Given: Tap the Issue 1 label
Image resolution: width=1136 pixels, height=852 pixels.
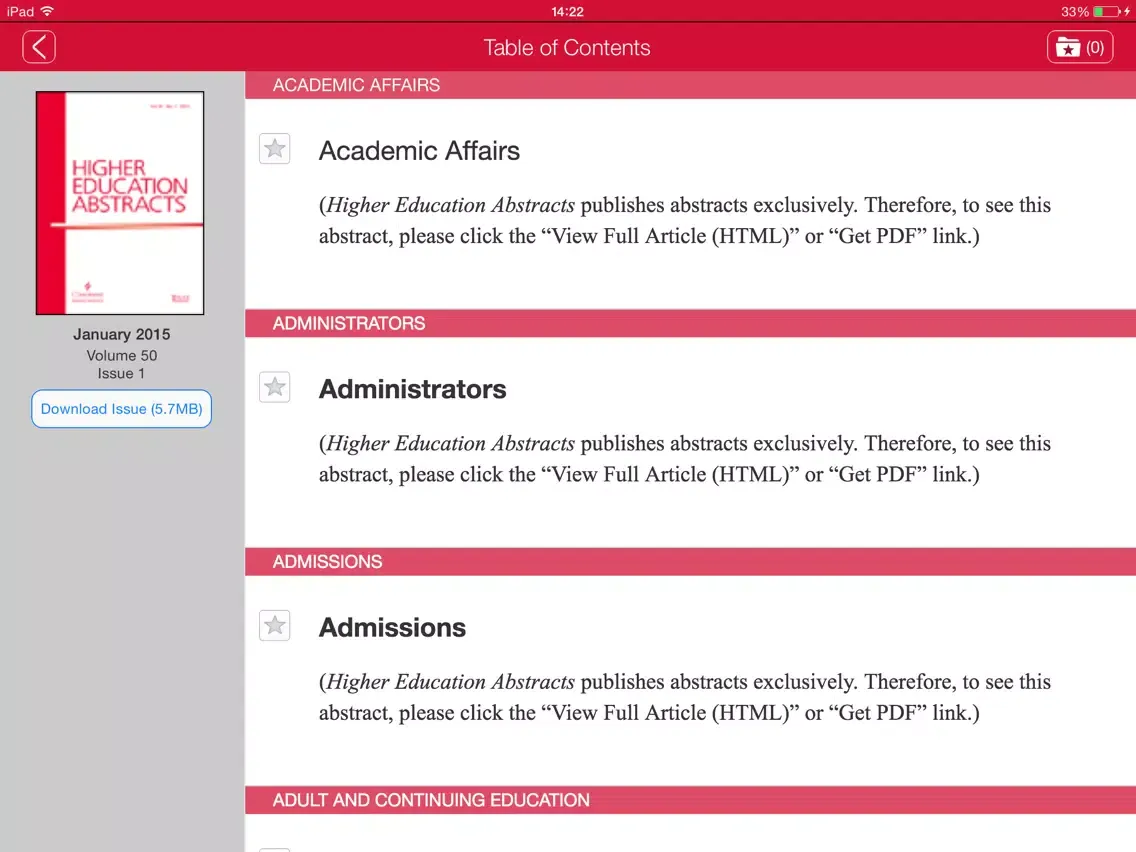Looking at the screenshot, I should coord(122,374).
